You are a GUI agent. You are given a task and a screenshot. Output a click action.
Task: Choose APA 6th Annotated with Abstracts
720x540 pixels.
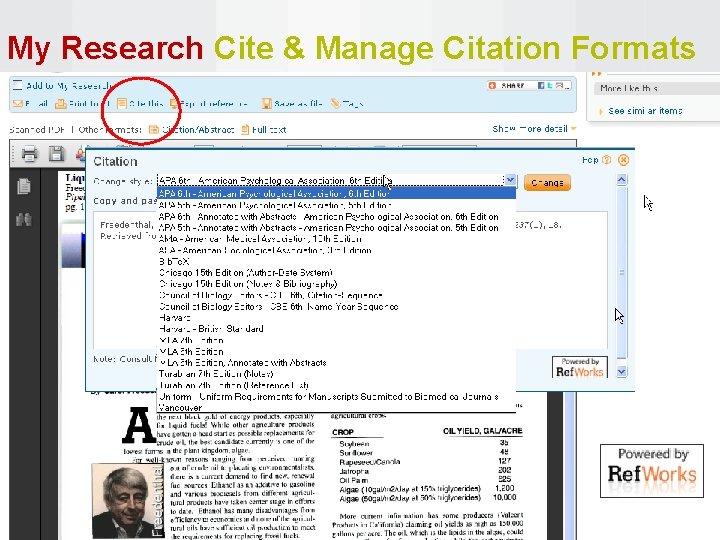click(336, 216)
